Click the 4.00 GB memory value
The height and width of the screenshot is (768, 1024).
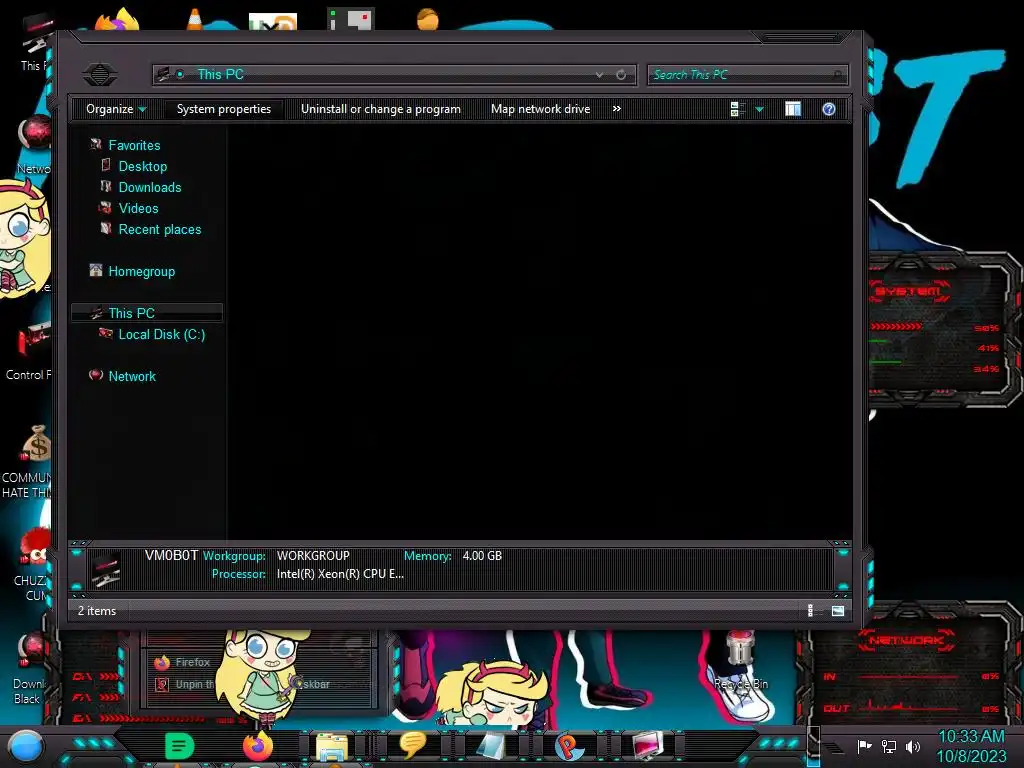coord(482,556)
